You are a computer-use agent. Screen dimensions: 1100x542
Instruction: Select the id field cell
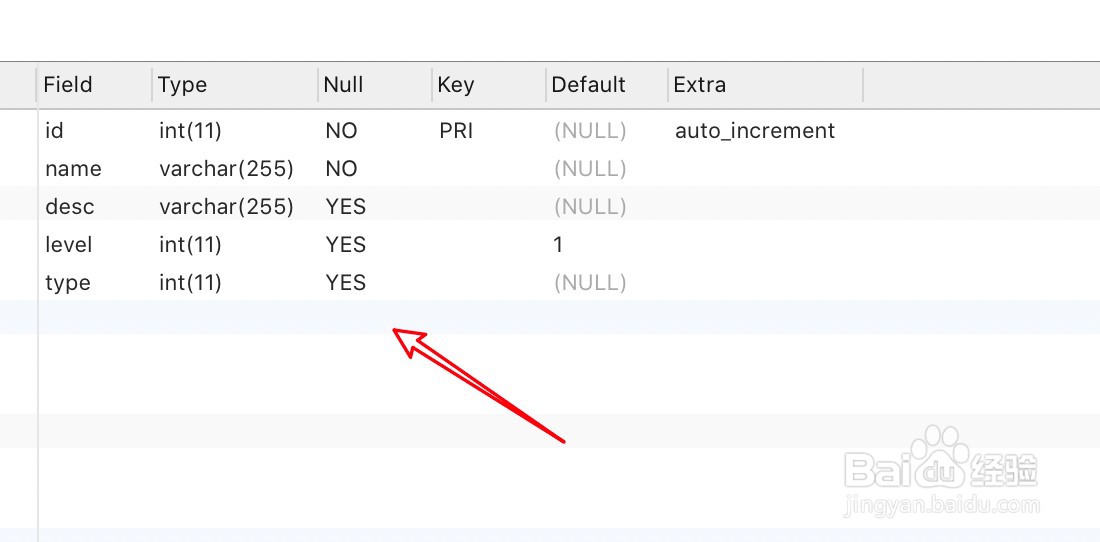click(54, 130)
